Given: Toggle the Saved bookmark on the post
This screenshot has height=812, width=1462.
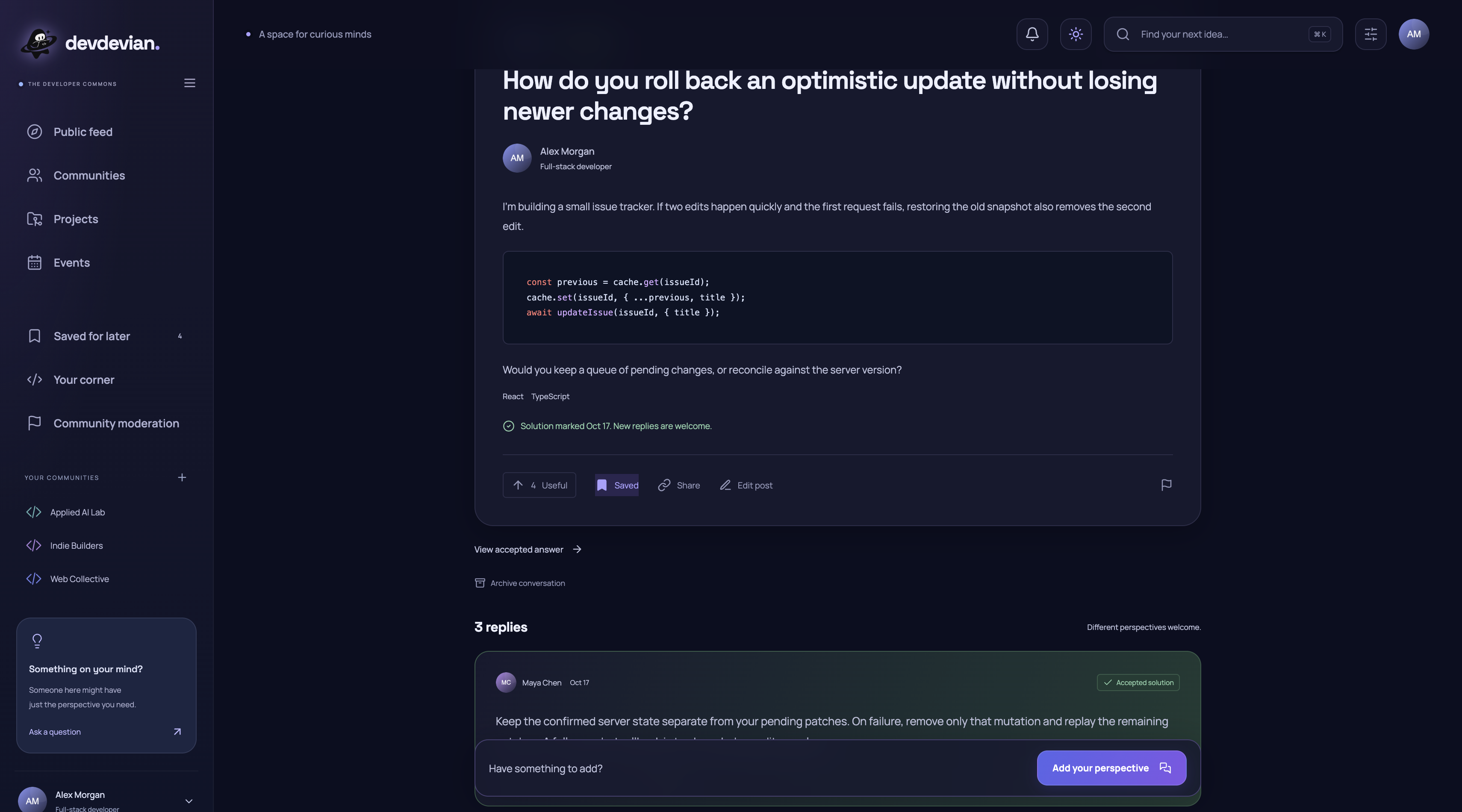Looking at the screenshot, I should [617, 485].
